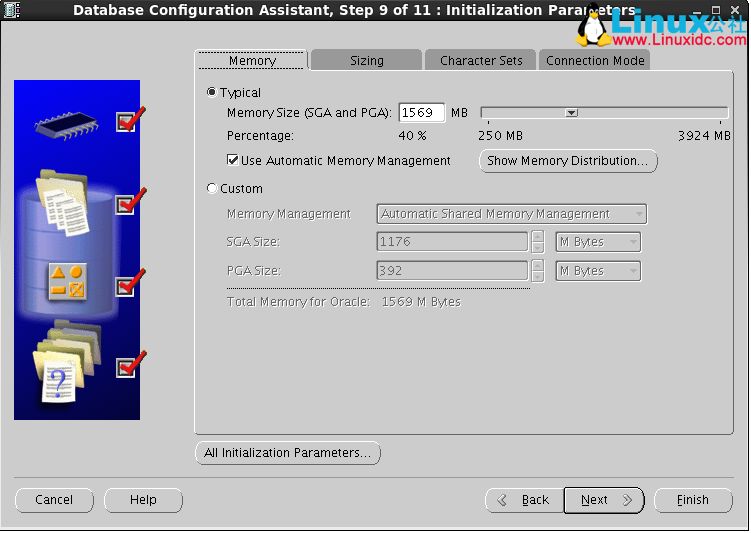
Task: Click the window menu icon in title bar
Action: pyautogui.click(x=13, y=11)
